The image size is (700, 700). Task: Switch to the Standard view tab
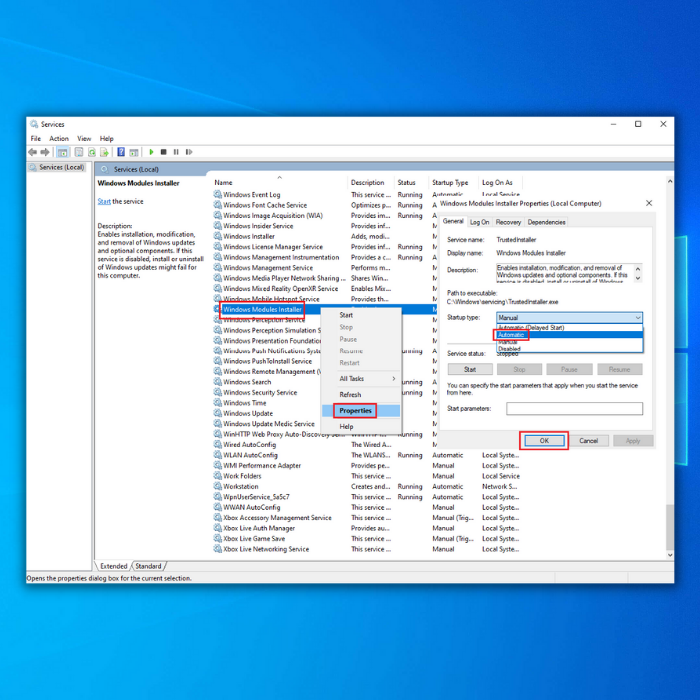[x=148, y=566]
